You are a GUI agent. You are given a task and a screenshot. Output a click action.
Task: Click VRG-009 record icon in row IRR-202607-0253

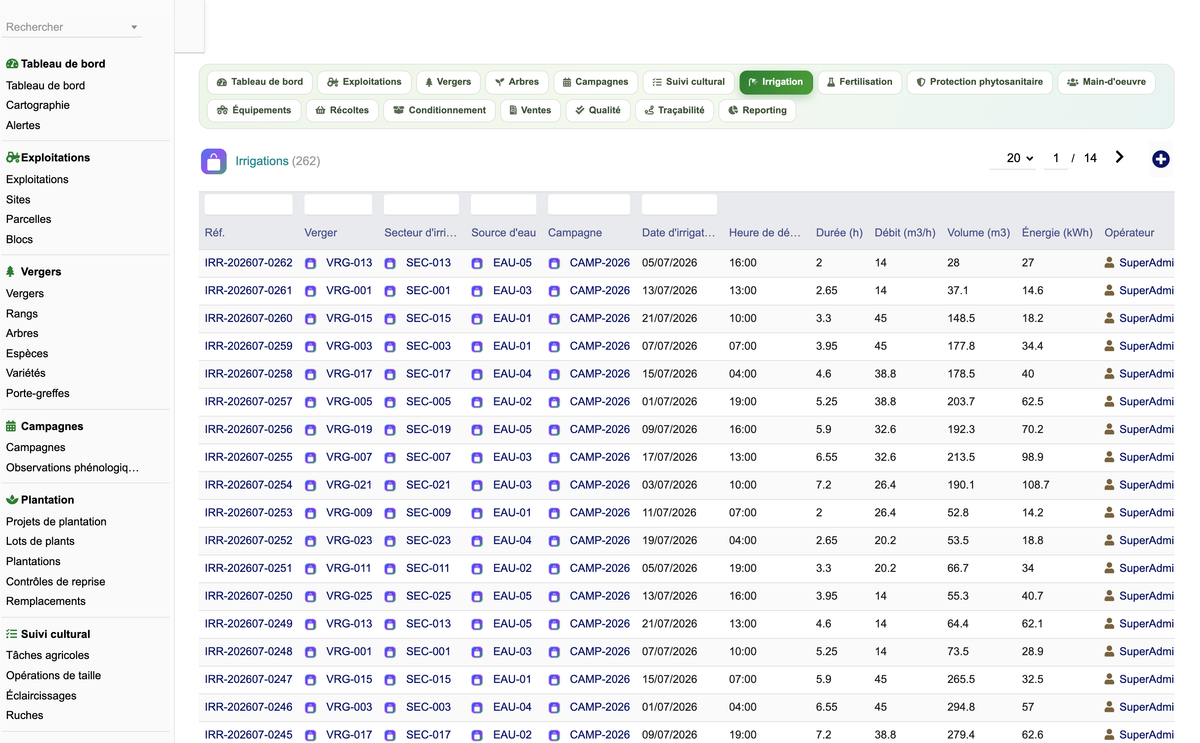pyautogui.click(x=311, y=513)
